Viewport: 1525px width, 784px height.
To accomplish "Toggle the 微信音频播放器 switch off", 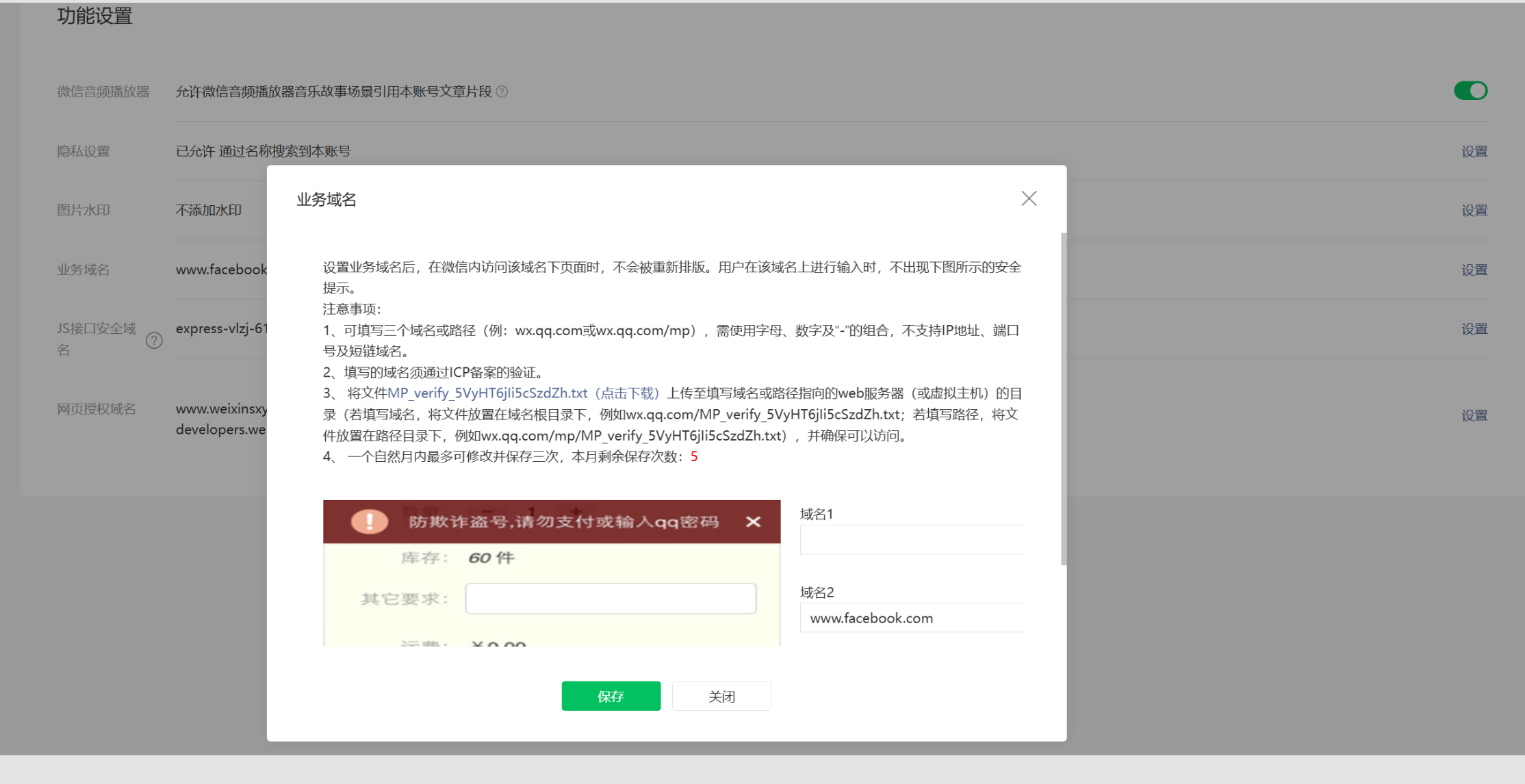I will (x=1470, y=91).
